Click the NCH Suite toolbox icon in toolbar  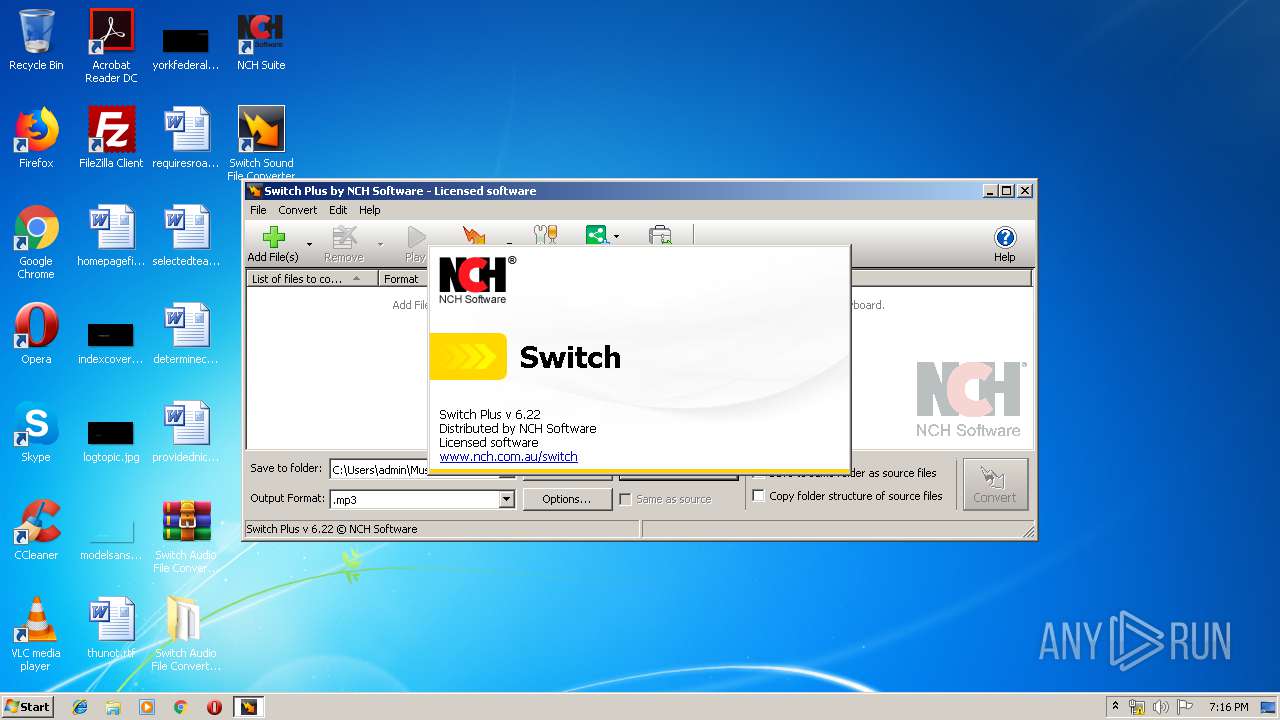(x=660, y=235)
